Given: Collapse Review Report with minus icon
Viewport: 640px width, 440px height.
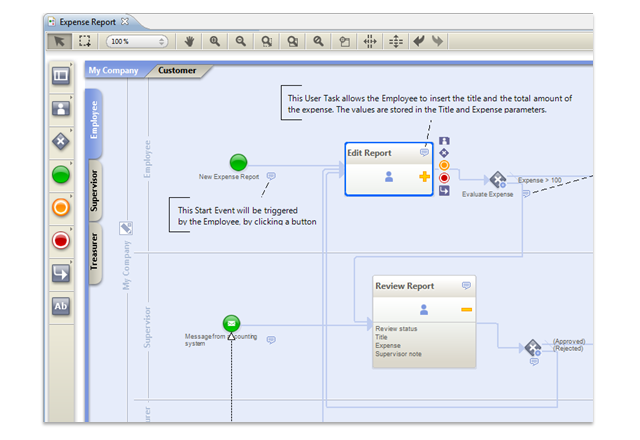Looking at the screenshot, I should (466, 310).
